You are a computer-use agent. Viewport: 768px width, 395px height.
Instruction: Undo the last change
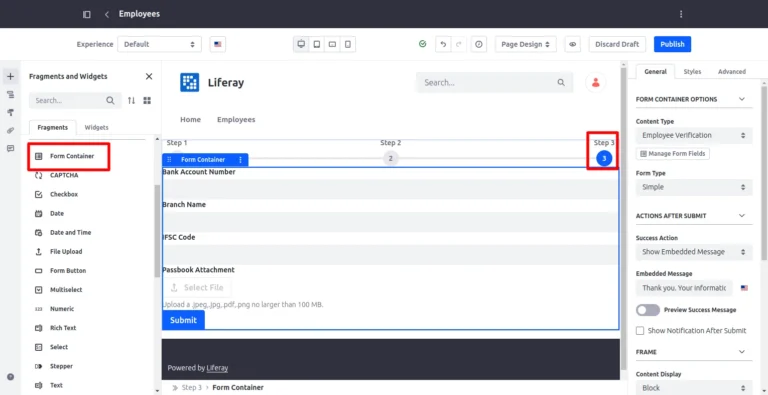coord(443,44)
